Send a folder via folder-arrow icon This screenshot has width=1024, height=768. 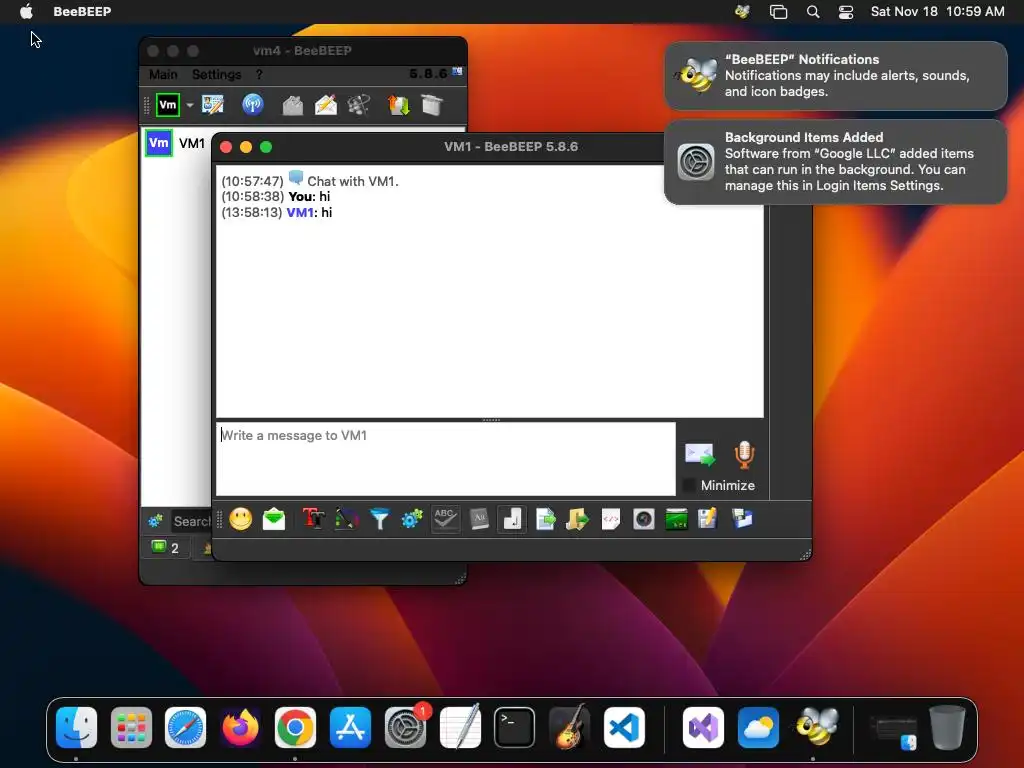[x=577, y=519]
